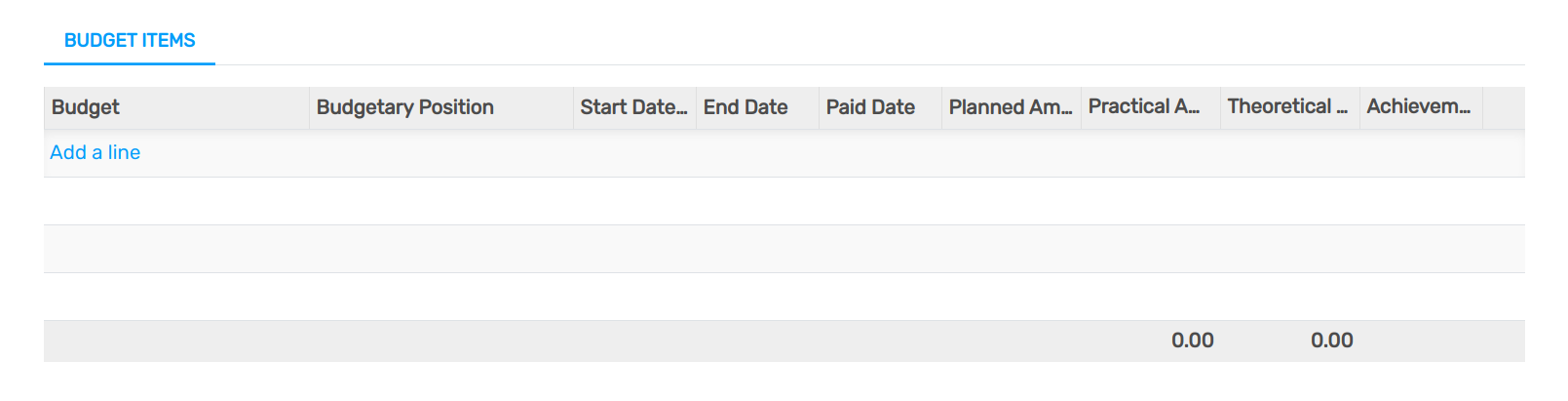Click the Add a line link
The width and height of the screenshot is (1568, 401).
tap(96, 152)
